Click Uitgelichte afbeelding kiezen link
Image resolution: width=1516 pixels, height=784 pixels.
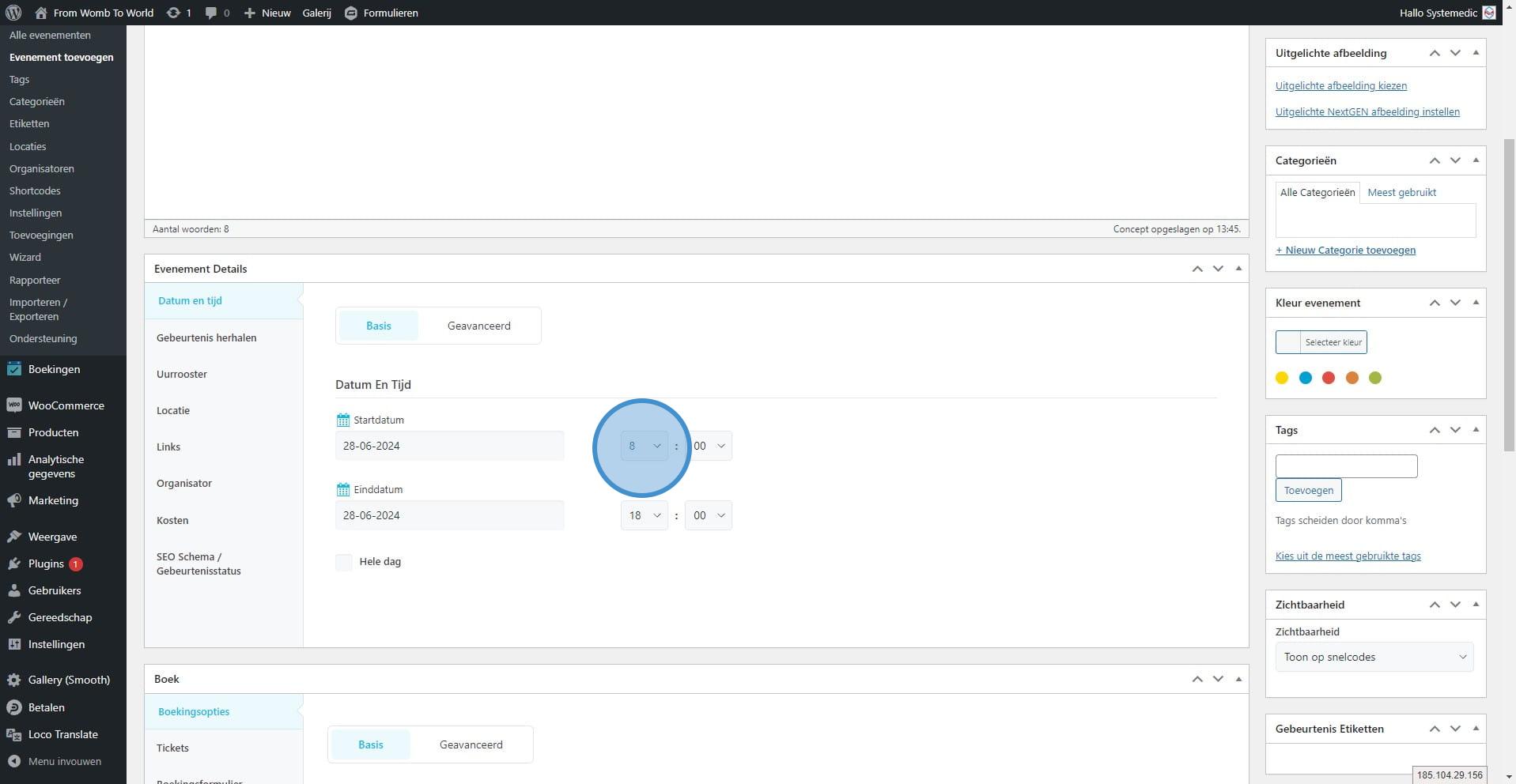pyautogui.click(x=1340, y=85)
